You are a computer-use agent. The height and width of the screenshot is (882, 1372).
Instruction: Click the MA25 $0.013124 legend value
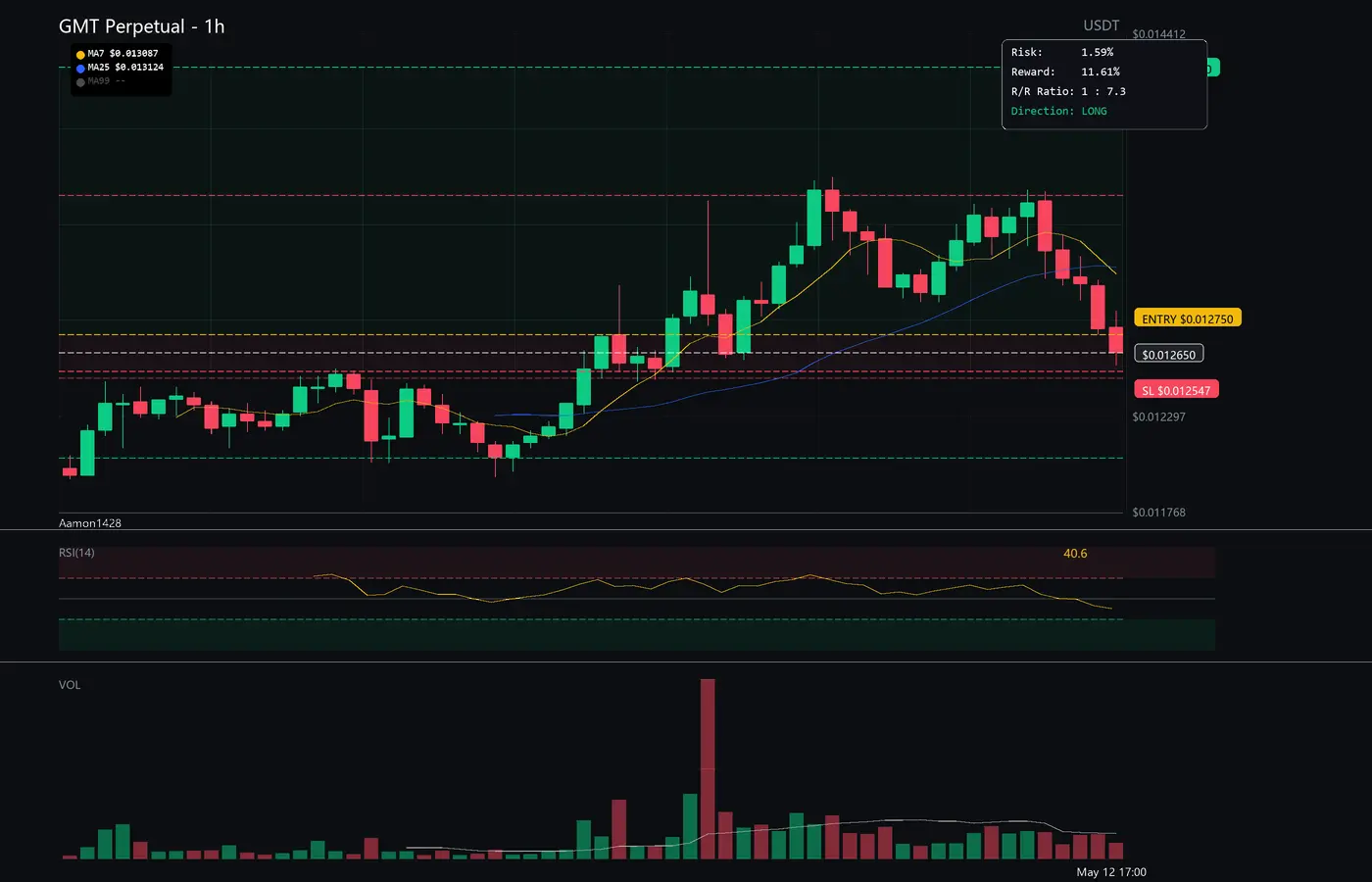125,68
